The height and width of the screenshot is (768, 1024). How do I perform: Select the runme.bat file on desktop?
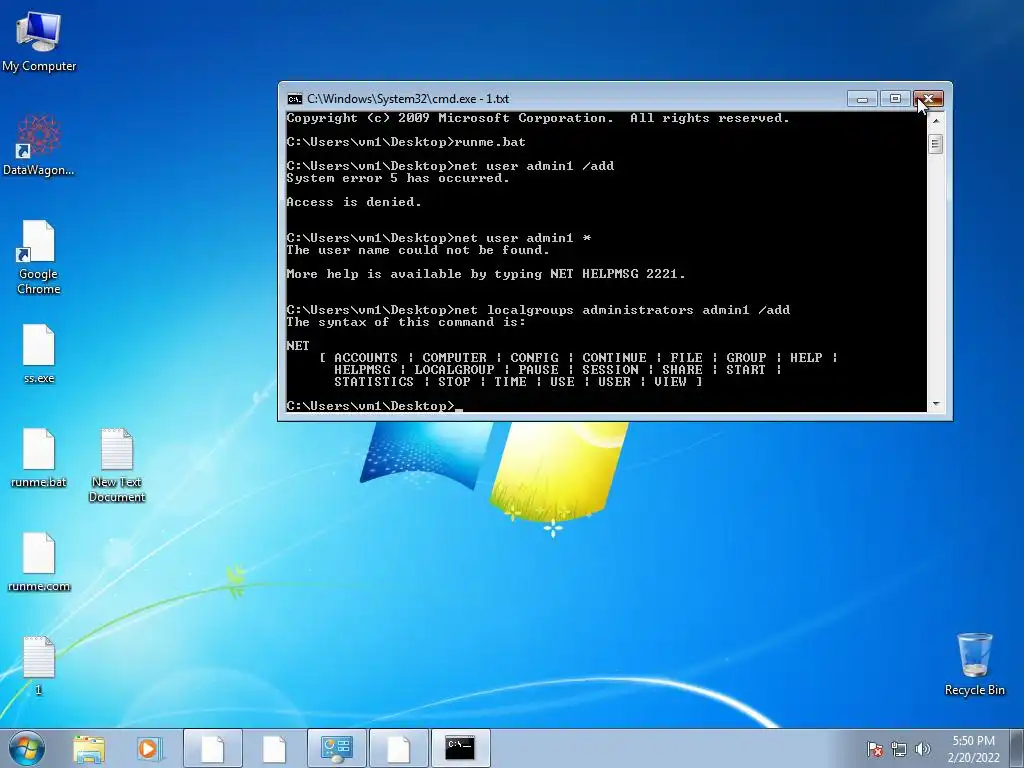[x=39, y=458]
